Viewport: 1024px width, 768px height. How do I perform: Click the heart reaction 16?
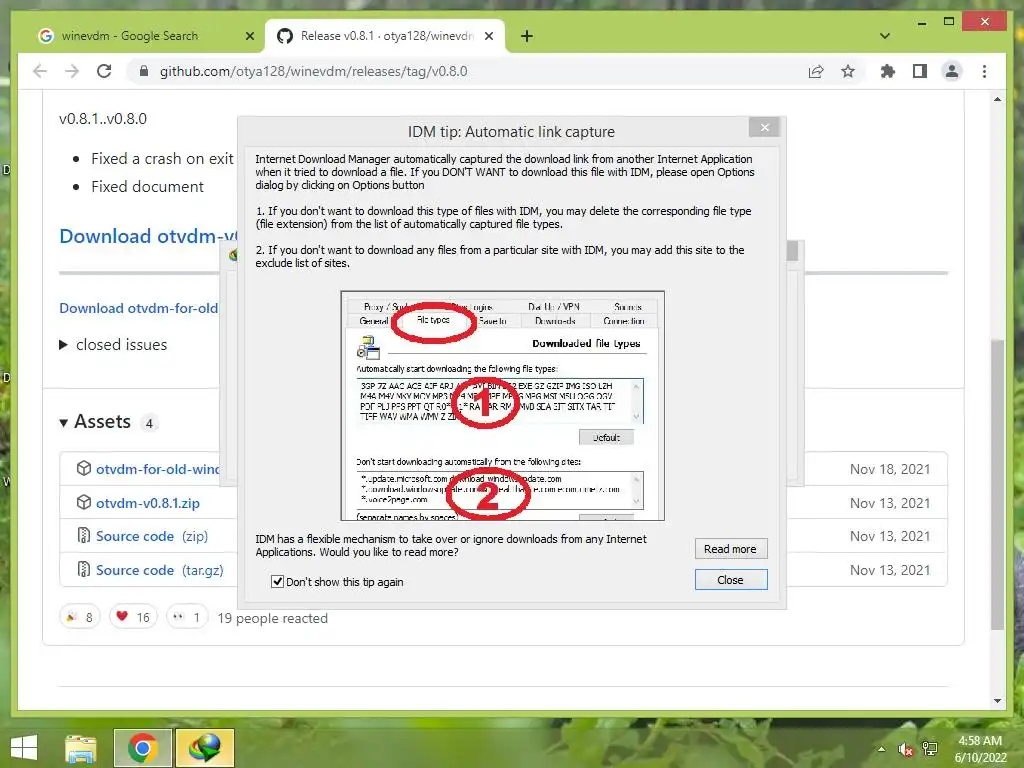pos(133,617)
